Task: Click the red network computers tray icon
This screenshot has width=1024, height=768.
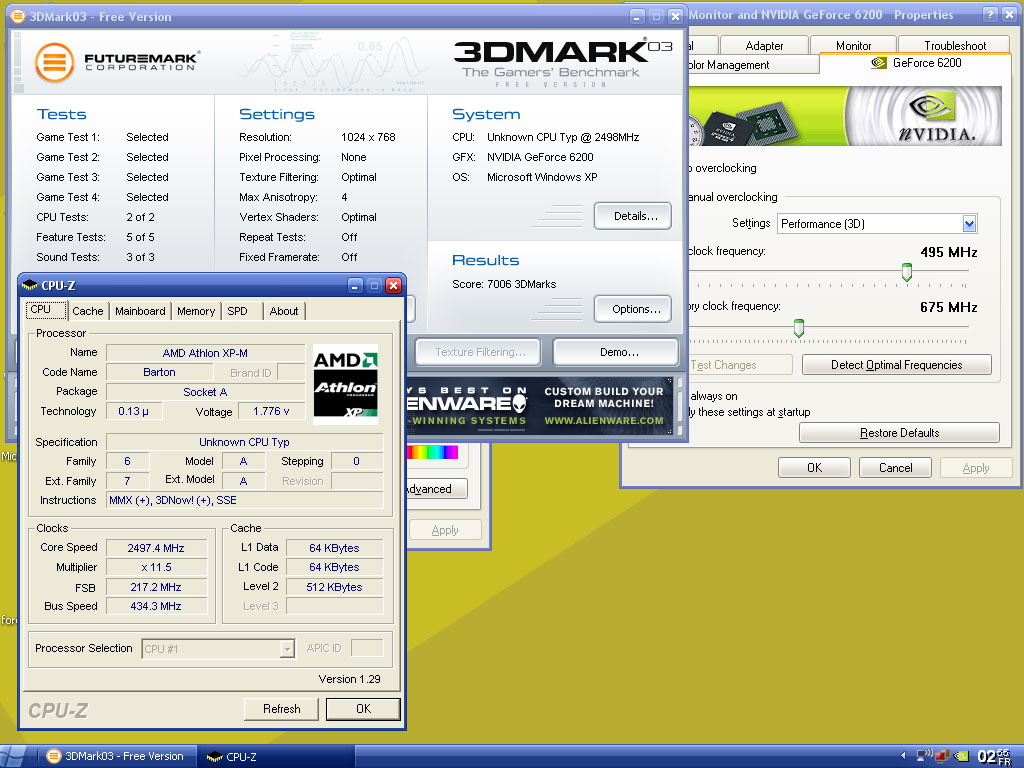Action: 942,756
